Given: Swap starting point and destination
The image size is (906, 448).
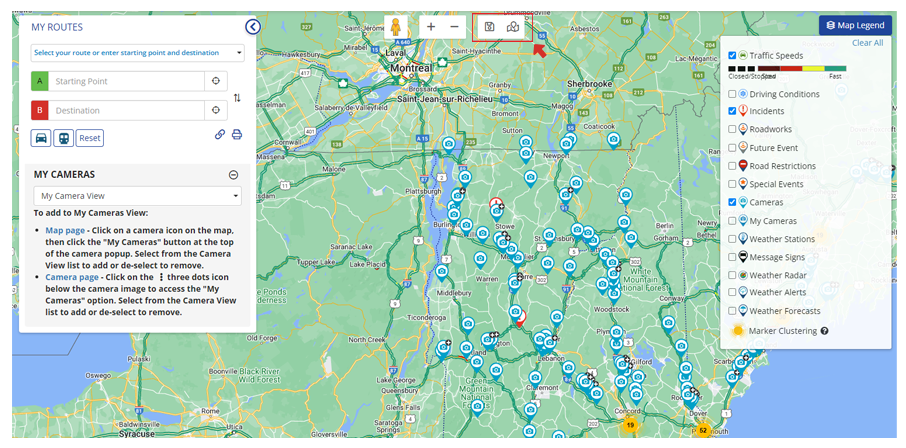Looking at the screenshot, I should pyautogui.click(x=237, y=98).
